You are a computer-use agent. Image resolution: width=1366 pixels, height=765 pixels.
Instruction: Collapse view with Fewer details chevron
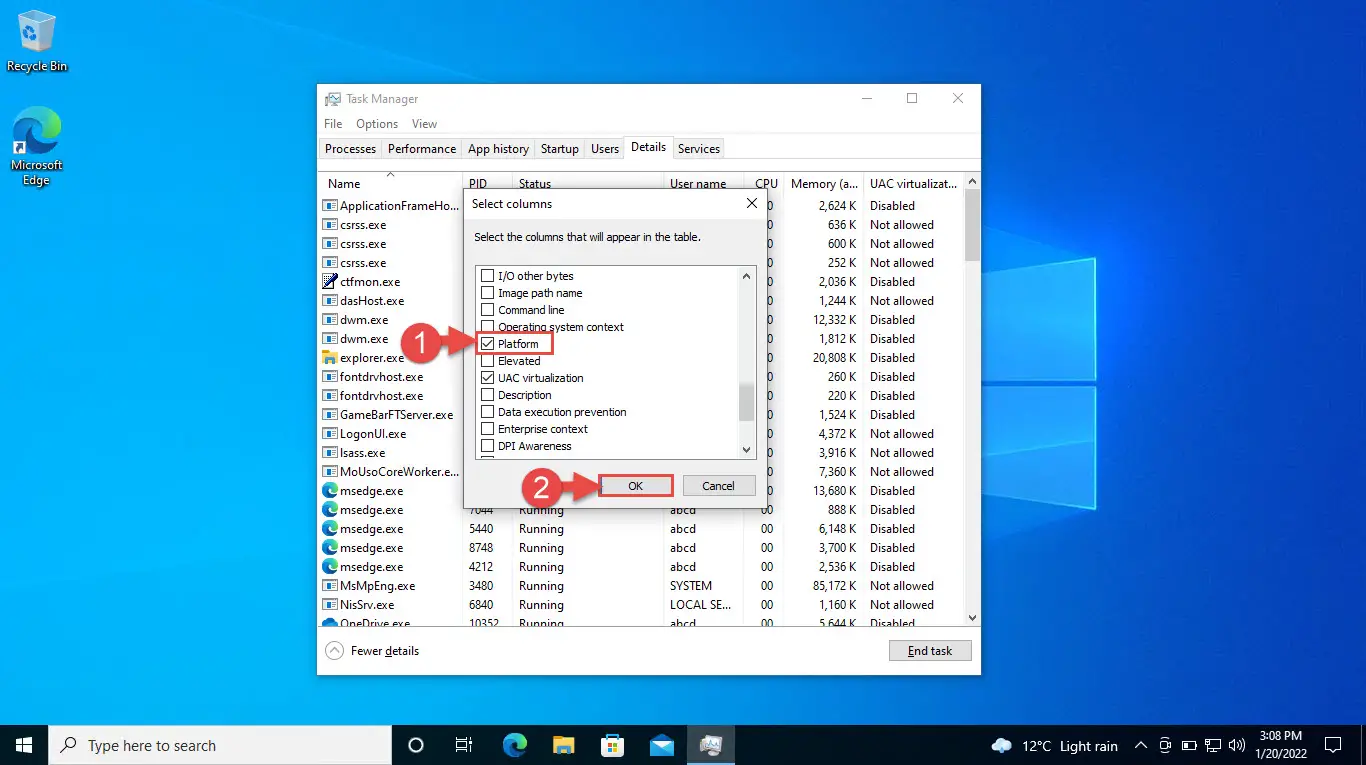click(x=334, y=651)
